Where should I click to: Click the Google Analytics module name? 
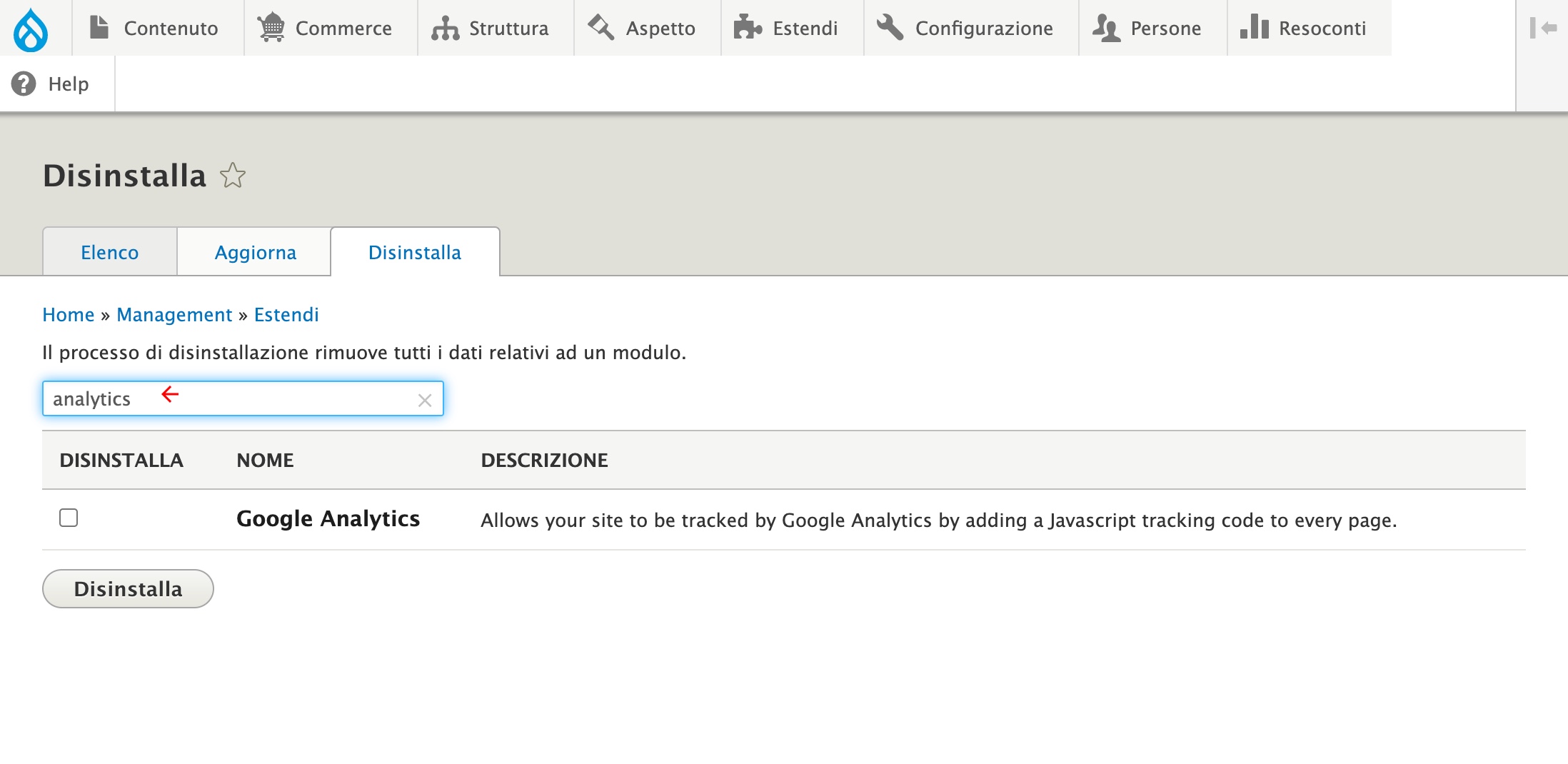coord(328,518)
